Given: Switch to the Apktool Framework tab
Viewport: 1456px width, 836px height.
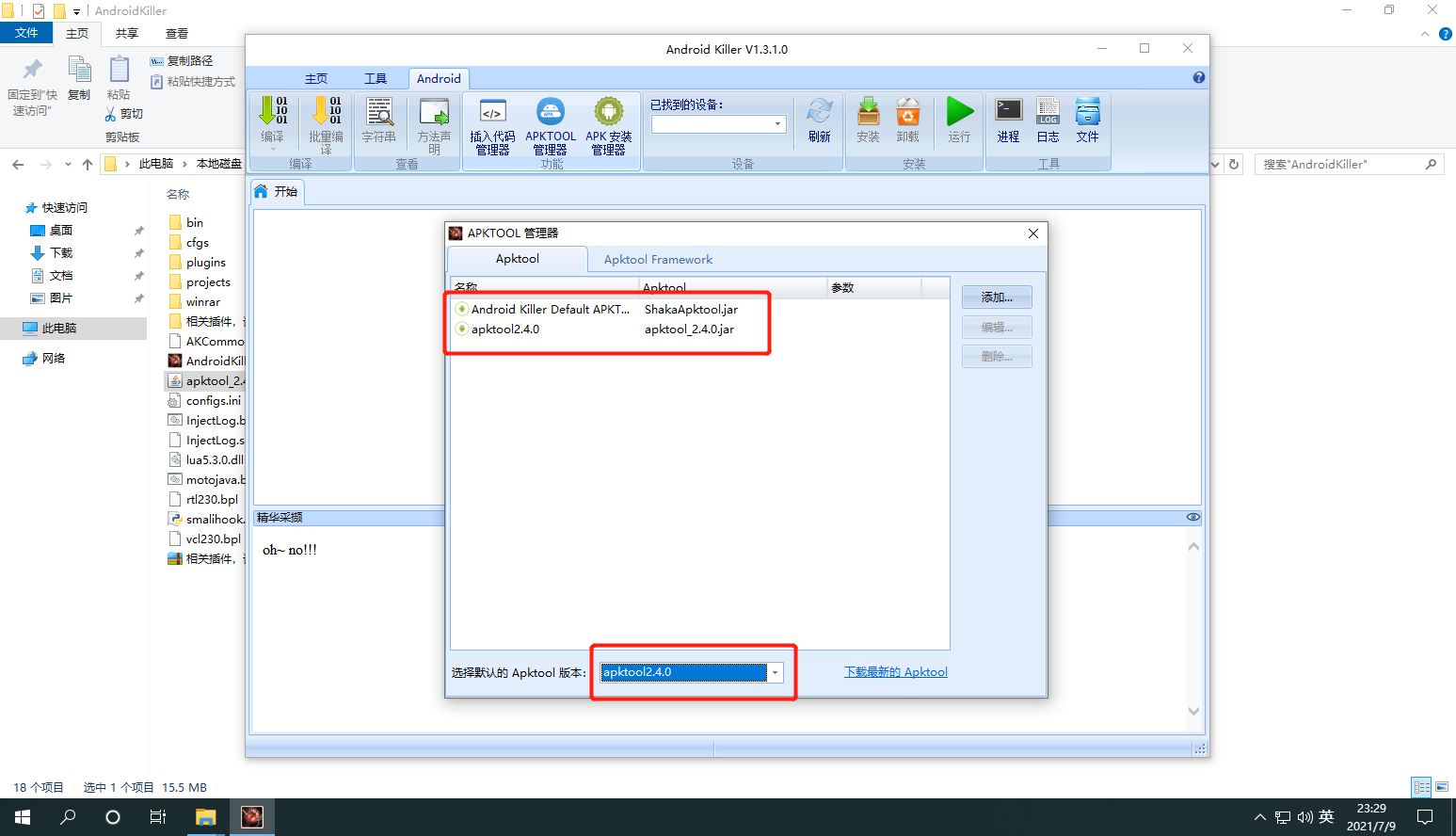Looking at the screenshot, I should [658, 260].
